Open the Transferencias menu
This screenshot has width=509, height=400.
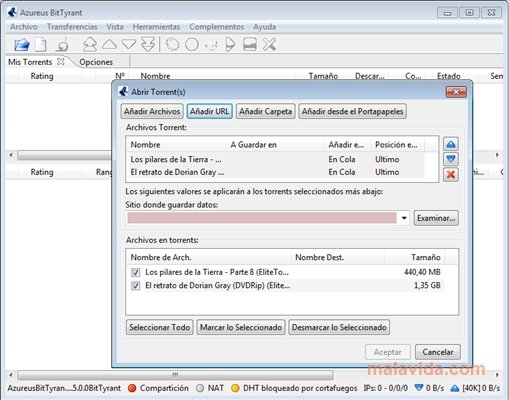(72, 27)
